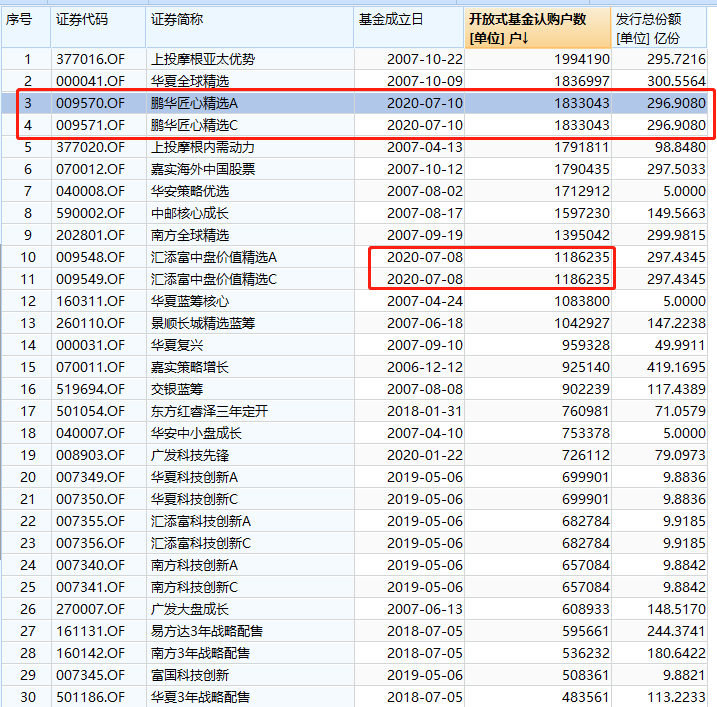Click issue size value 295.7216
717x707 pixels.
pyautogui.click(x=676, y=59)
